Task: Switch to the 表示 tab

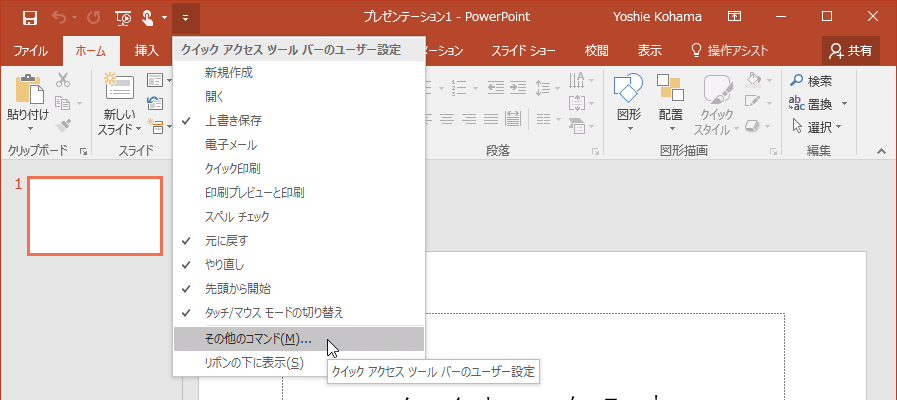Action: coord(650,51)
